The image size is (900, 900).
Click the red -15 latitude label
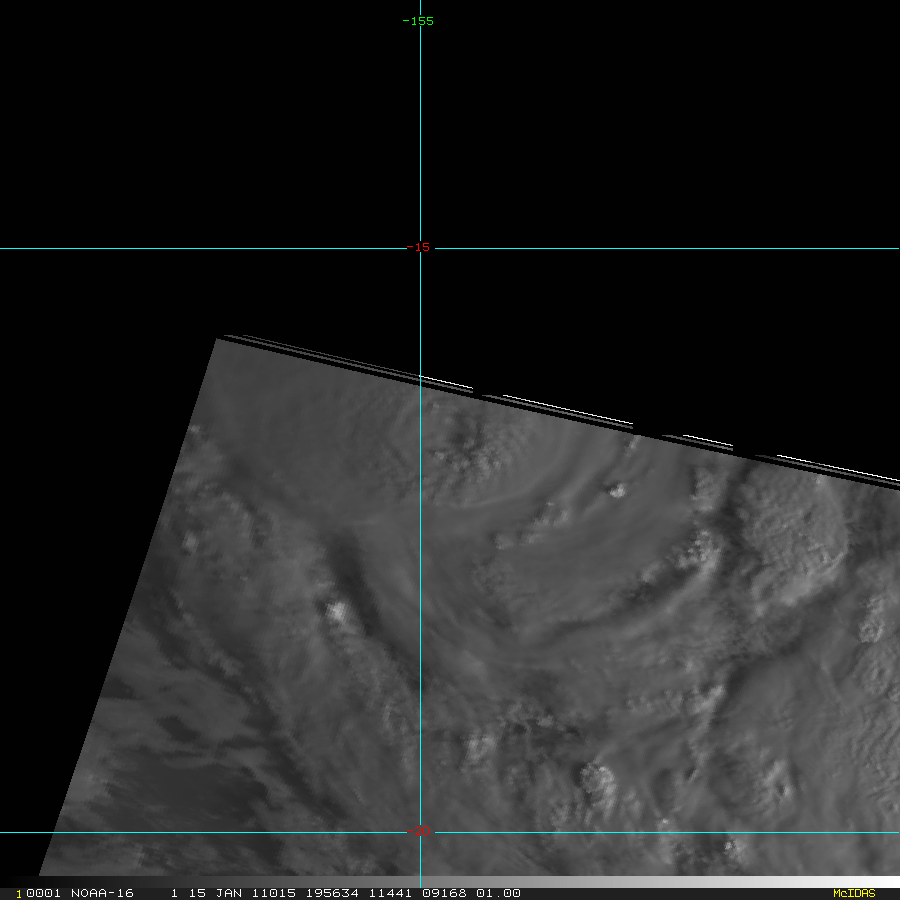point(418,247)
